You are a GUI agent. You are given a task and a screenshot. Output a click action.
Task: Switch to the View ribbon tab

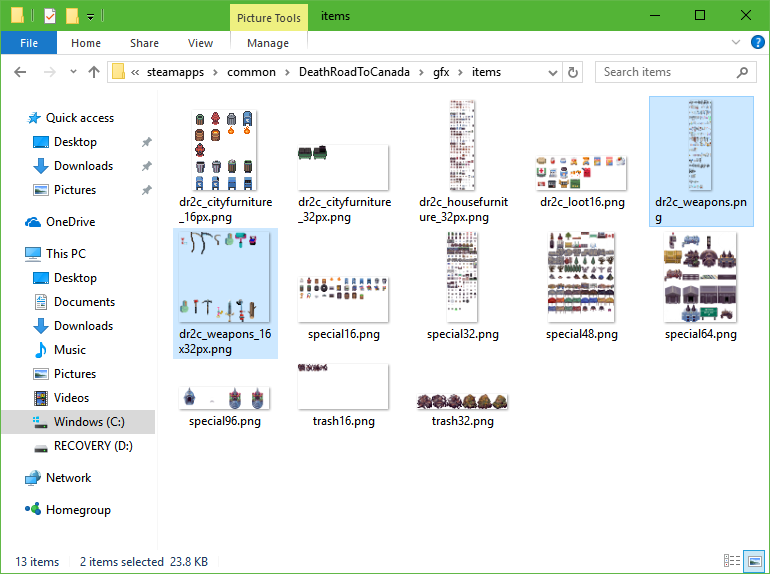tap(200, 43)
